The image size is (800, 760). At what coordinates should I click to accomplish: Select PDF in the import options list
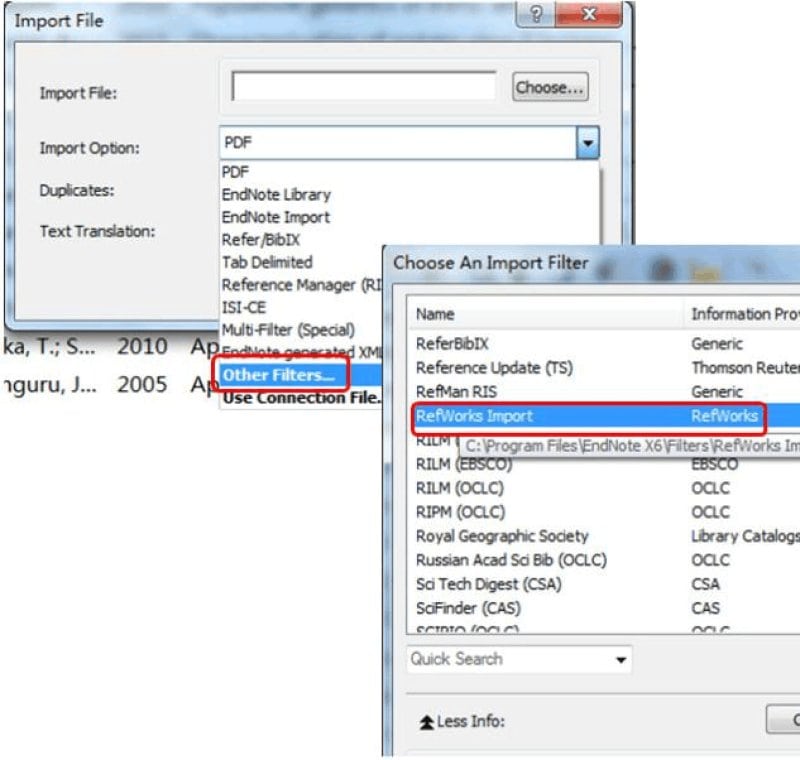tap(235, 172)
